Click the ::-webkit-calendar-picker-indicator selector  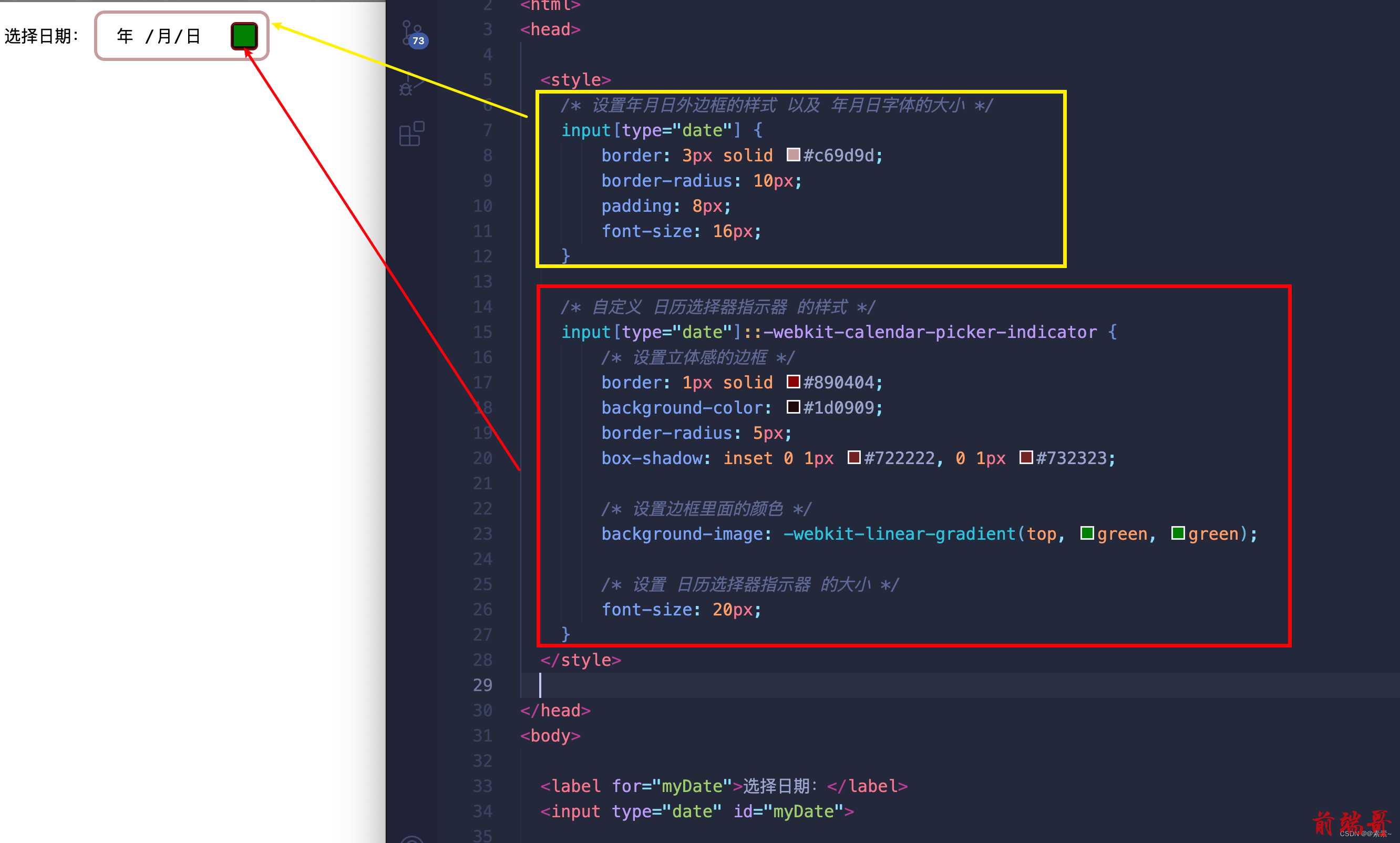920,332
